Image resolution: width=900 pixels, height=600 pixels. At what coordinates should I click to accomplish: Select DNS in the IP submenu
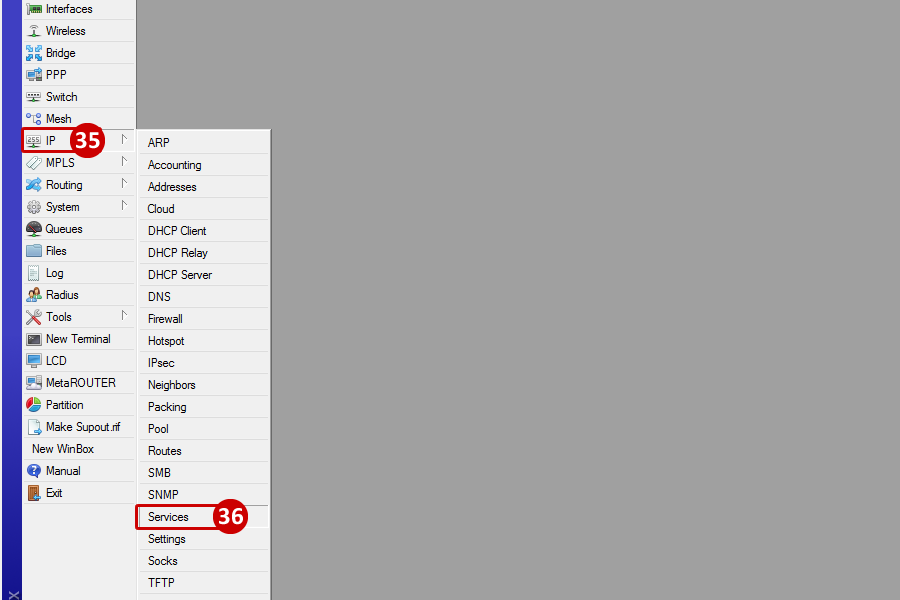coord(204,297)
